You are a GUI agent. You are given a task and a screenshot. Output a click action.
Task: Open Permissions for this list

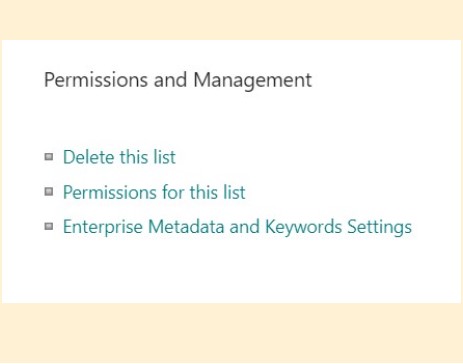(154, 192)
